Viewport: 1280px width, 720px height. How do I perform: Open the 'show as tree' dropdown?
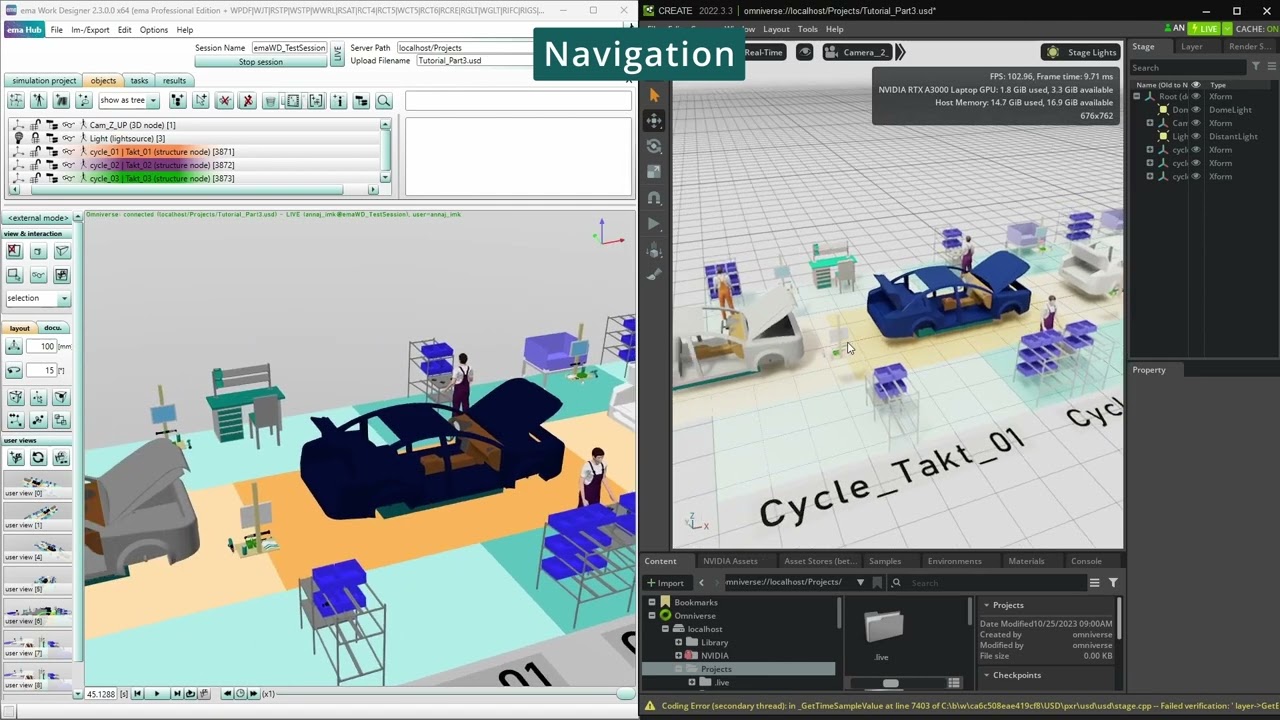[127, 101]
